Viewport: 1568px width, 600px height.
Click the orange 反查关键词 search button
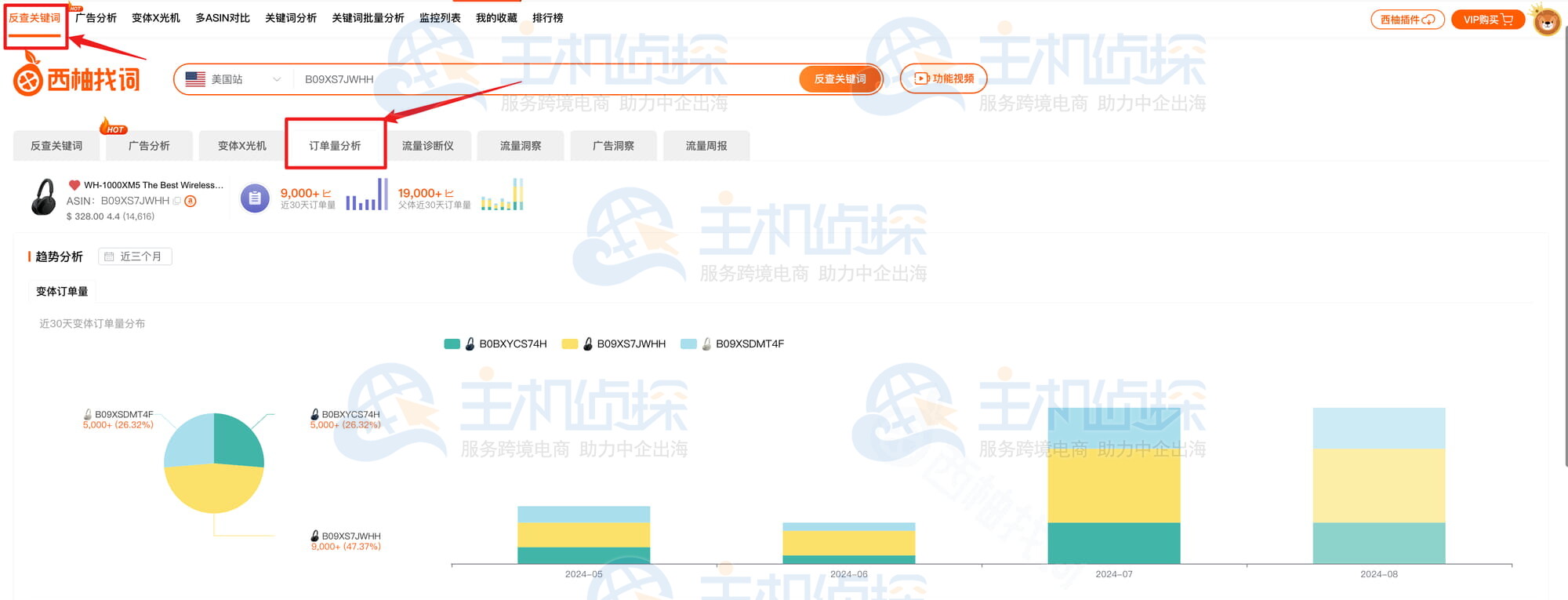click(x=840, y=79)
